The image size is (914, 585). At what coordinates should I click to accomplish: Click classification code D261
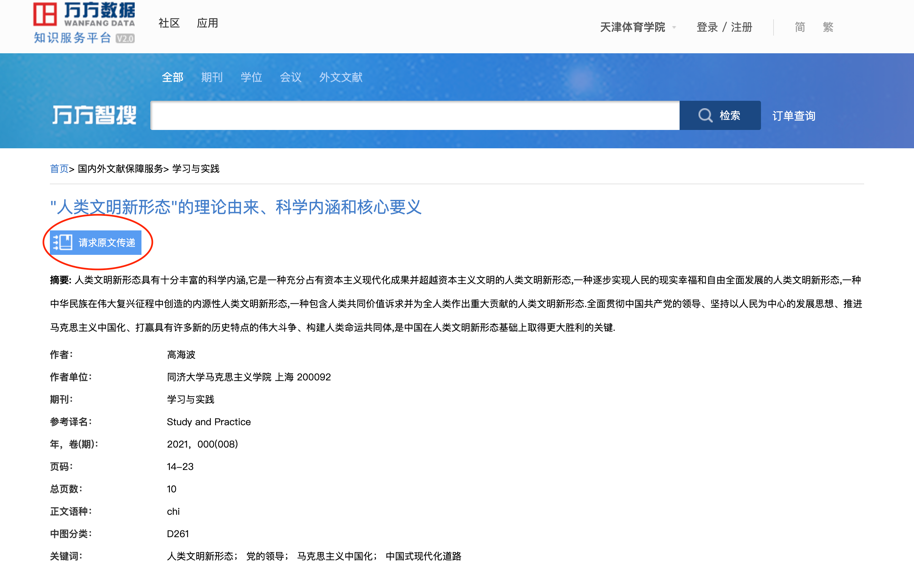coord(178,534)
